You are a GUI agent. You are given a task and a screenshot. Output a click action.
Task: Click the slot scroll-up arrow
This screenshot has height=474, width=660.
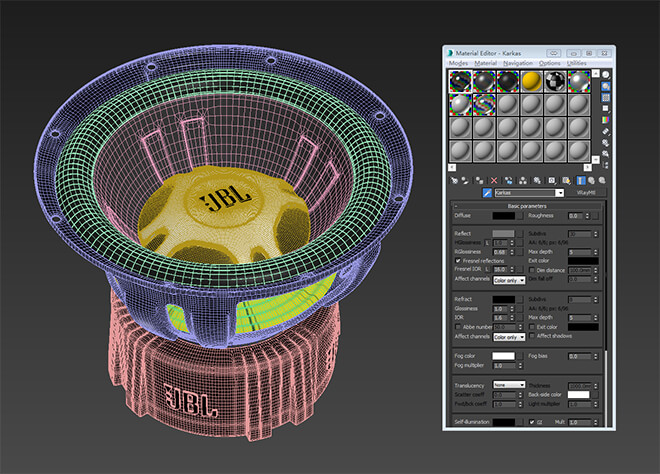pyautogui.click(x=596, y=73)
